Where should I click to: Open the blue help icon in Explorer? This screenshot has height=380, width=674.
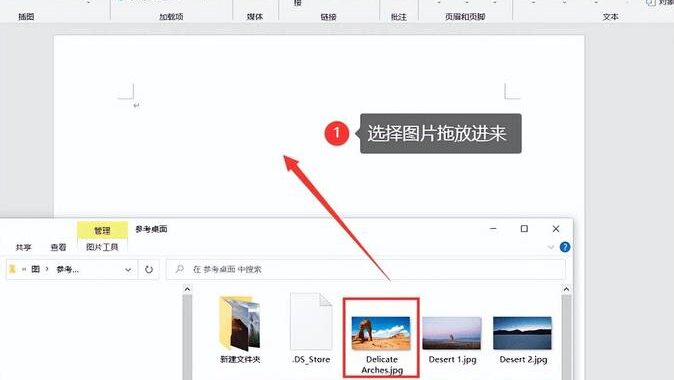(x=565, y=247)
